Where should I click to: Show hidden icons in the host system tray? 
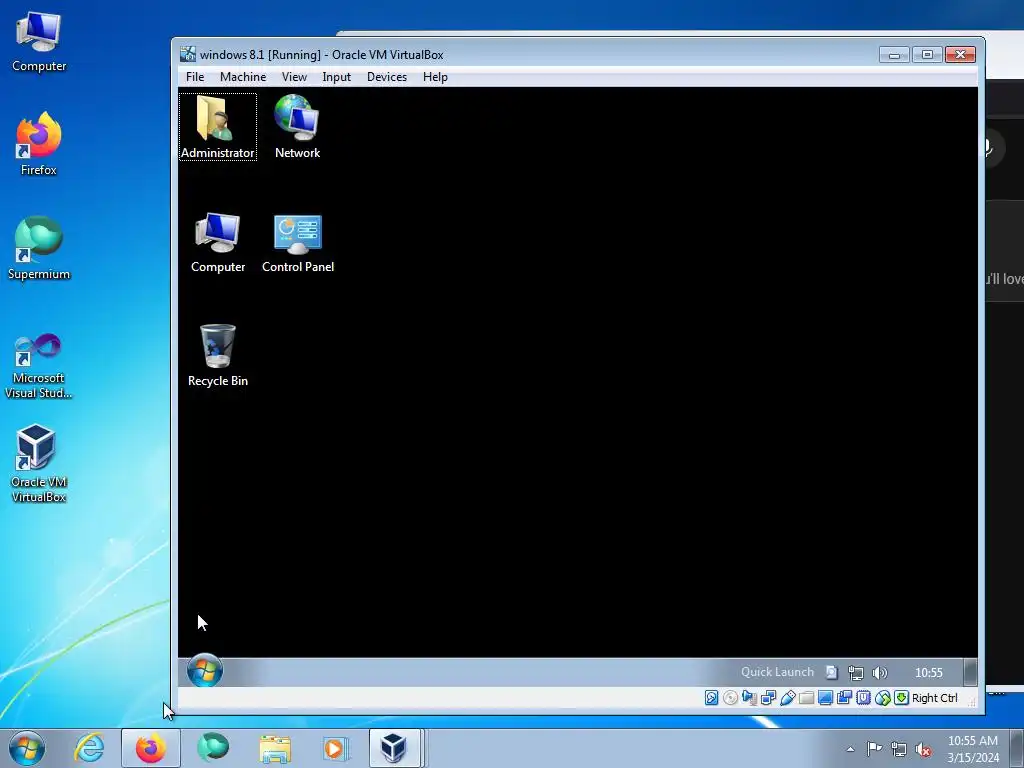[x=850, y=749]
